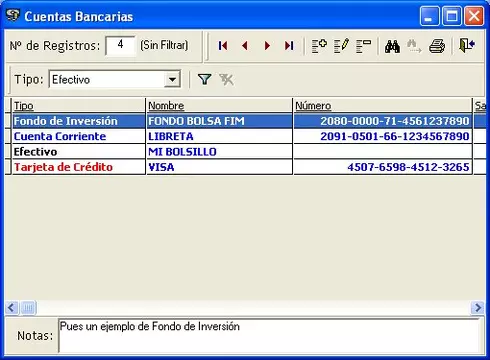Close the Cuentas Bancarias window
The width and height of the screenshot is (490, 360).
coord(474,16)
